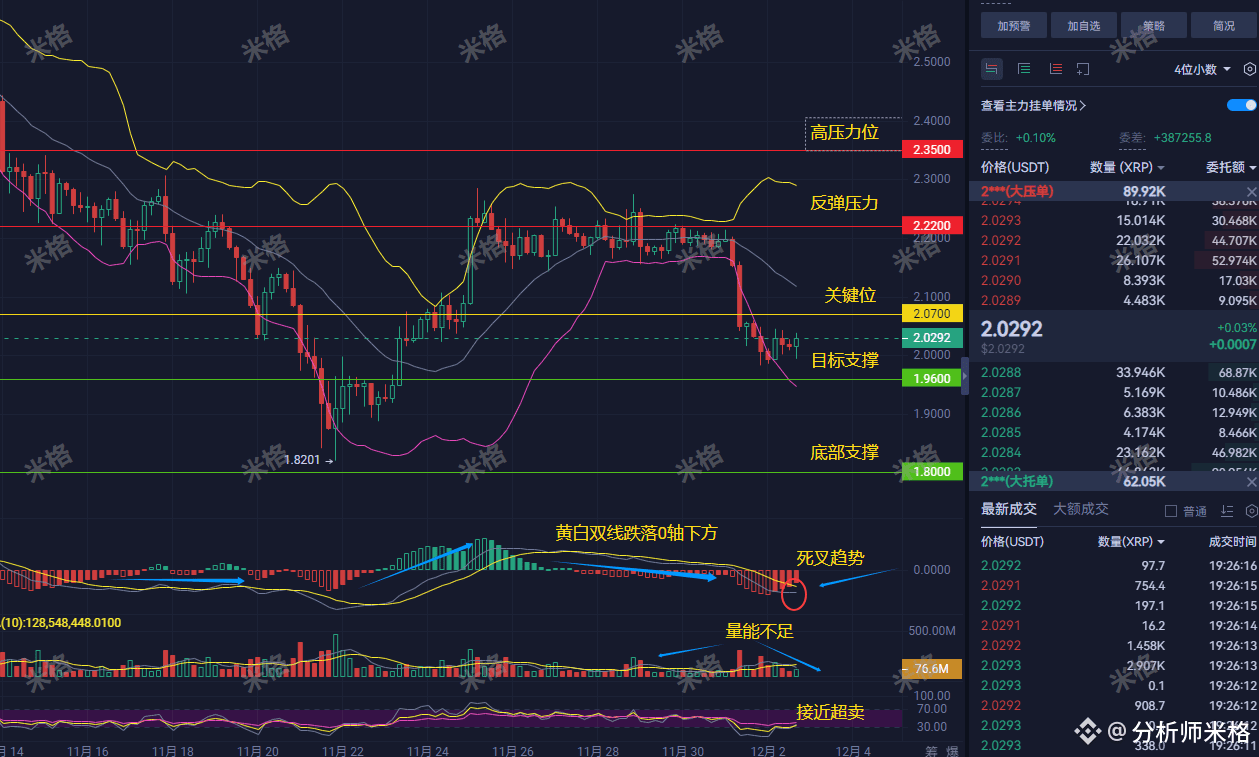Open the trade list settings hexagon icon

[1250, 510]
